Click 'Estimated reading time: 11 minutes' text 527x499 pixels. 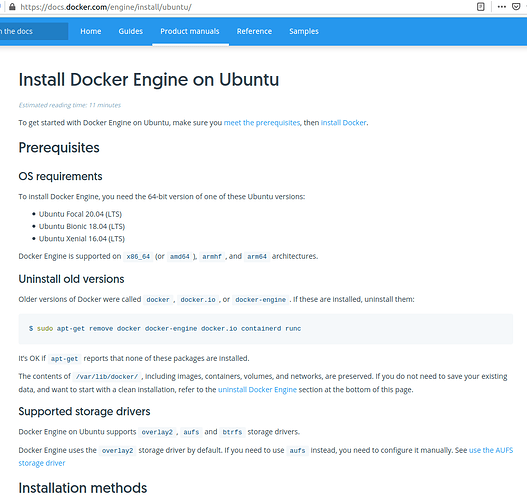tap(70, 105)
